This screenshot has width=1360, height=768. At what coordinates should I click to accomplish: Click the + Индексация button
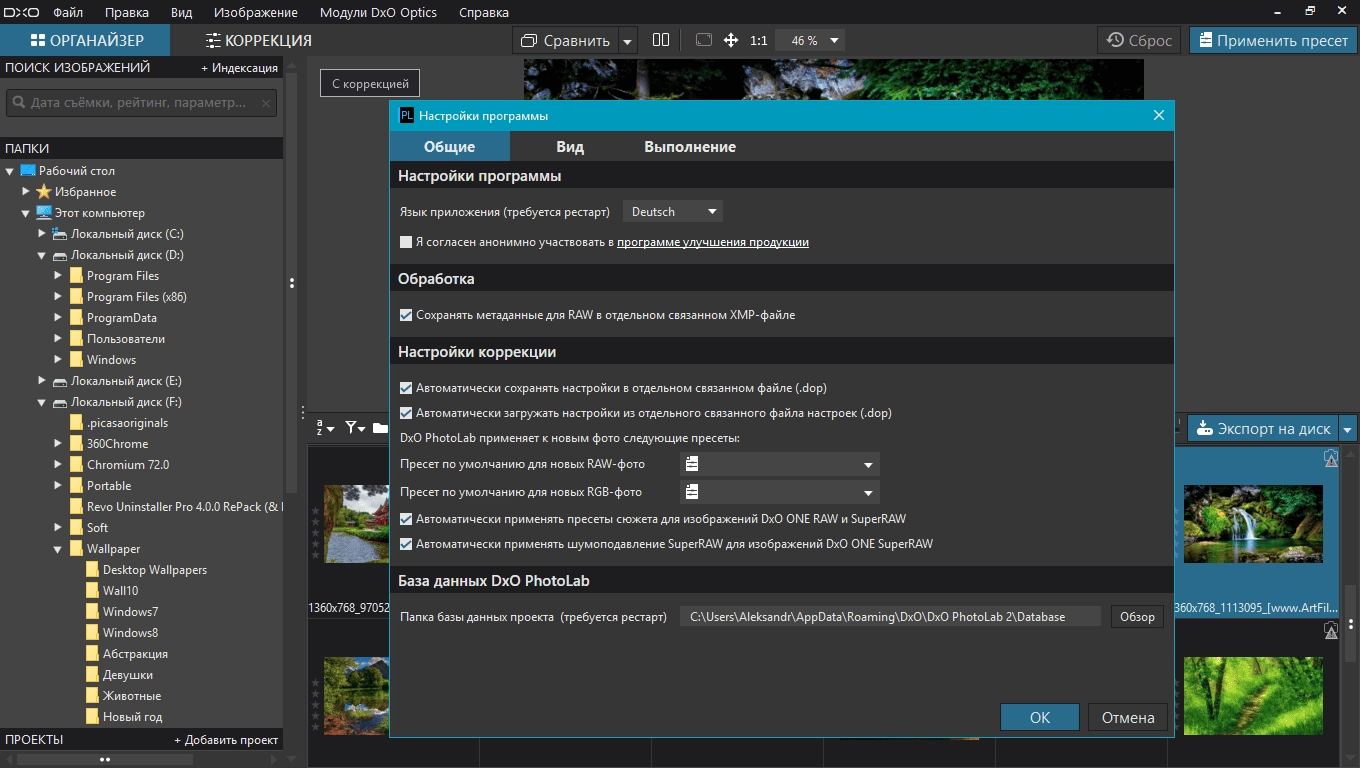point(239,68)
